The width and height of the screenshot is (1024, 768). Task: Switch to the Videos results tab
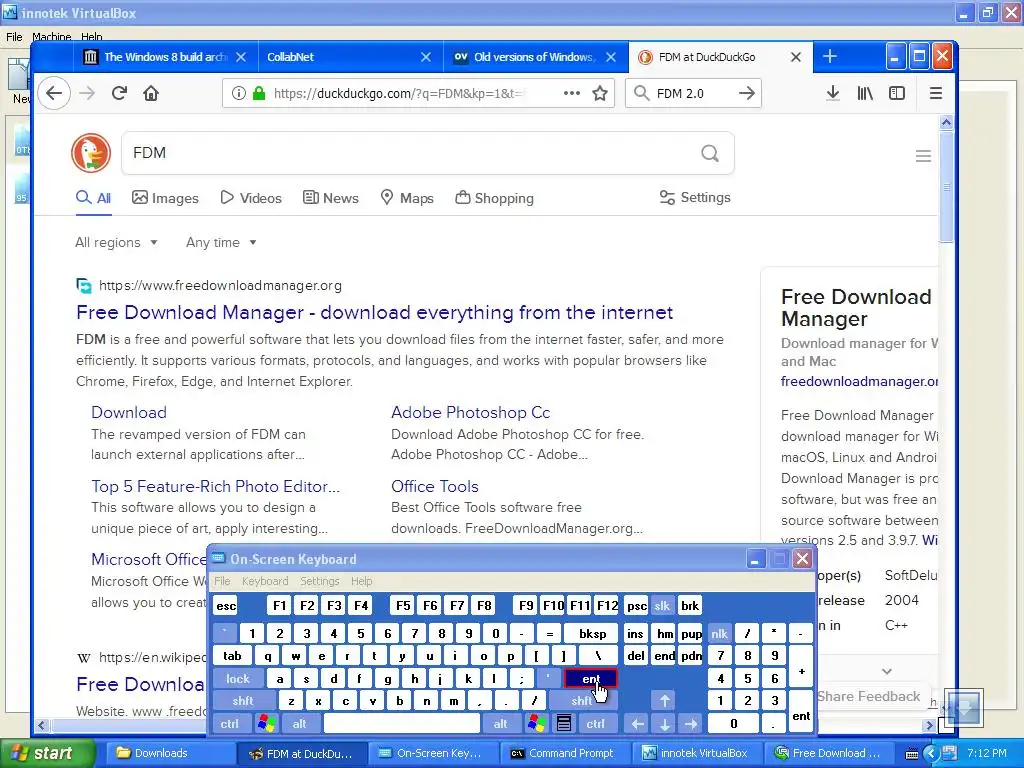(251, 198)
